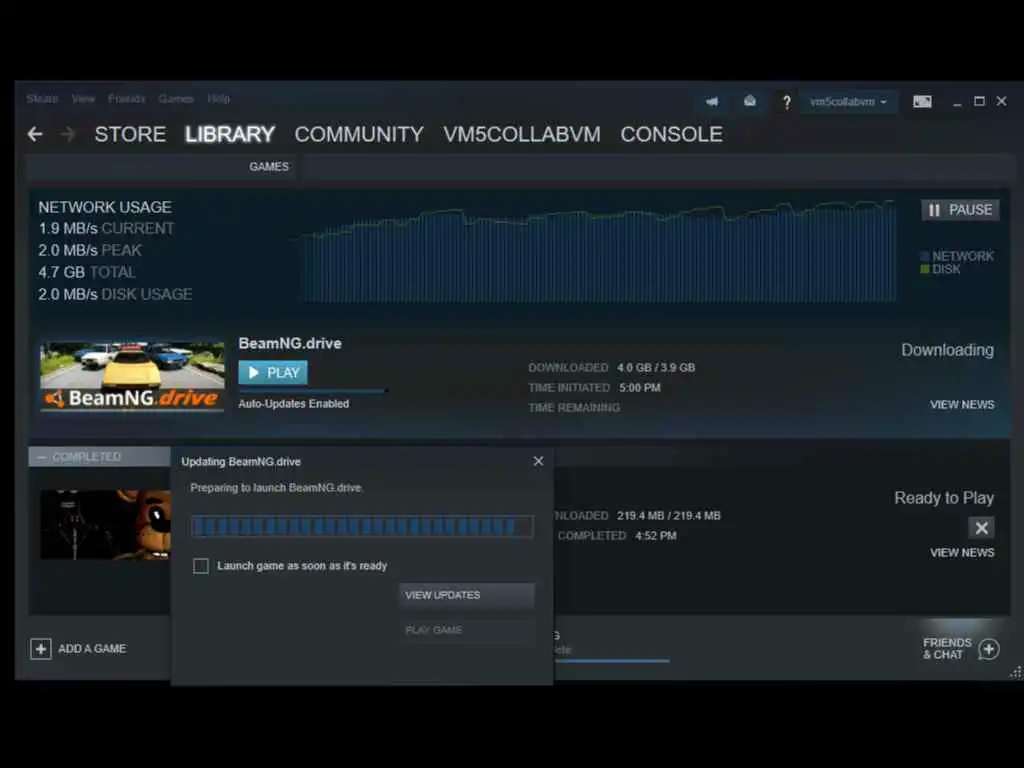The height and width of the screenshot is (768, 1024).
Task: Open the Games menu
Action: (176, 99)
